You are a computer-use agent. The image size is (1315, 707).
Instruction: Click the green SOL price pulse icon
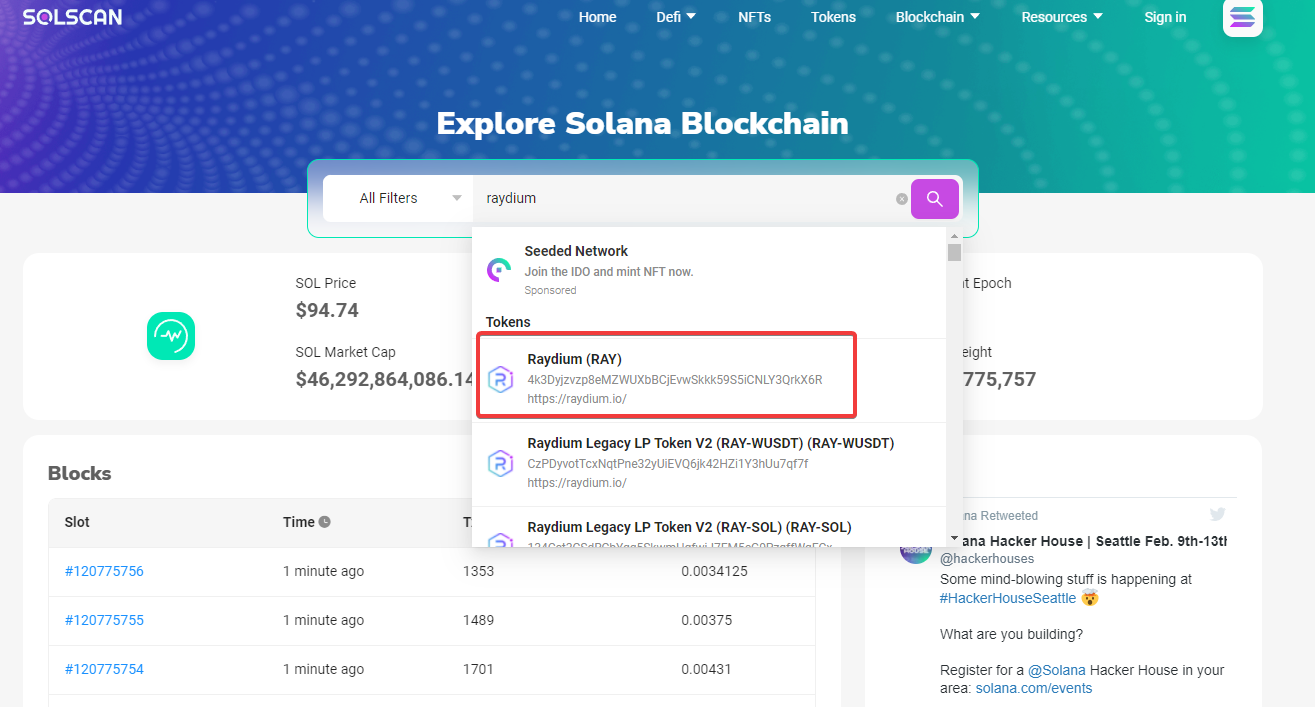coord(171,336)
